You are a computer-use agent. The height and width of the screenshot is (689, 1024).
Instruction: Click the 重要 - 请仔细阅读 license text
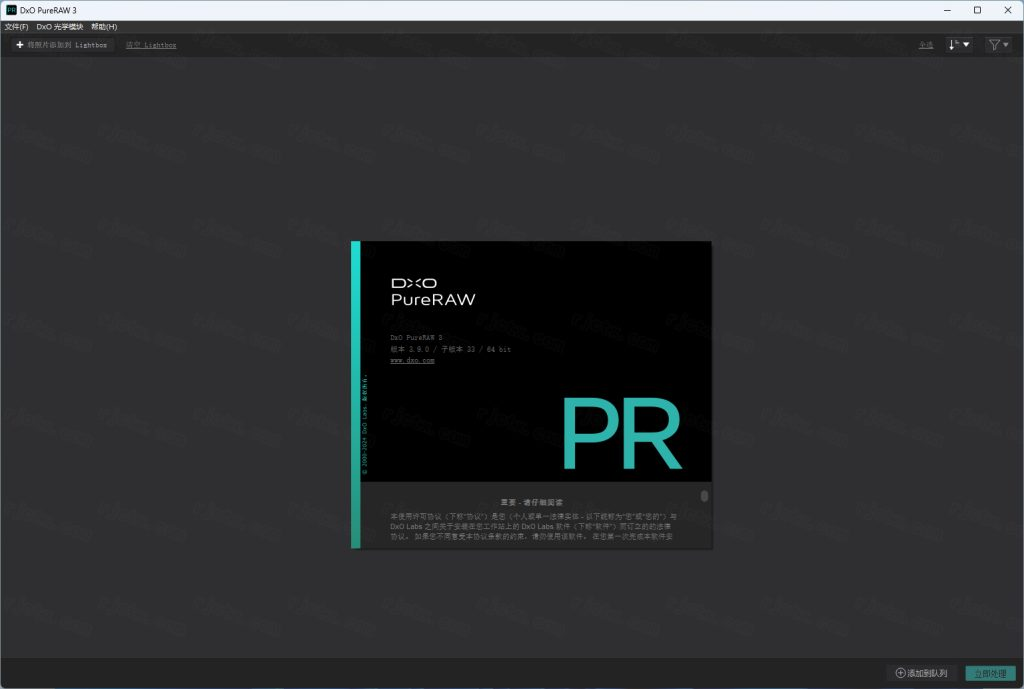coord(532,502)
